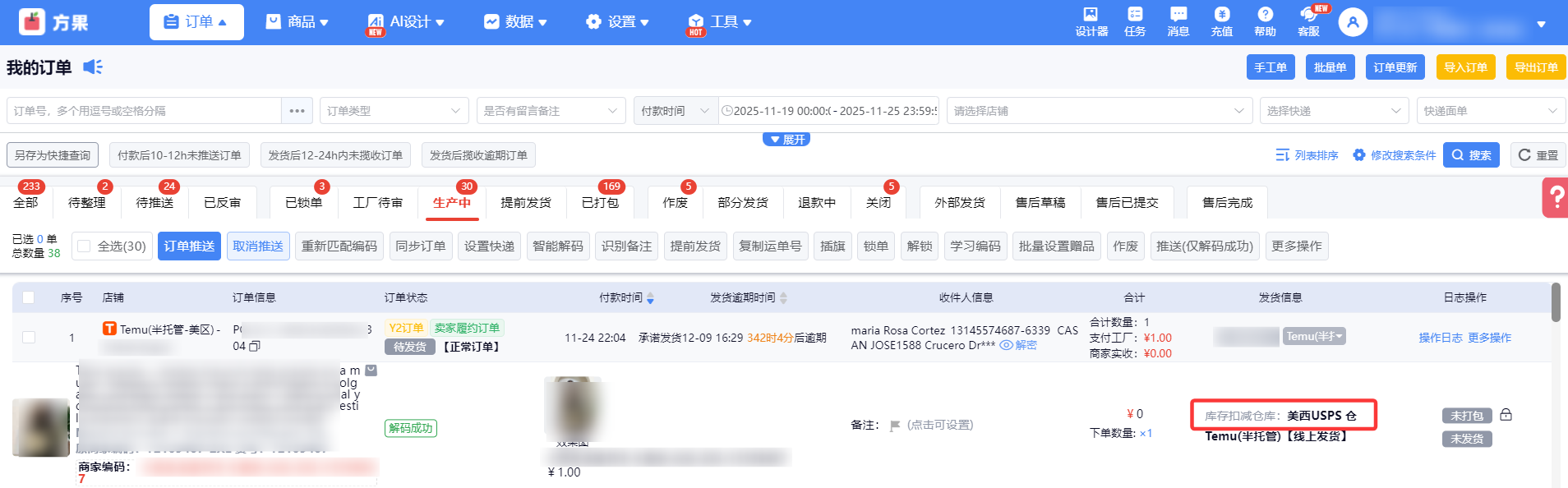Click the 列表排序 list sort icon
This screenshot has height=488, width=1568.
pos(1307,155)
